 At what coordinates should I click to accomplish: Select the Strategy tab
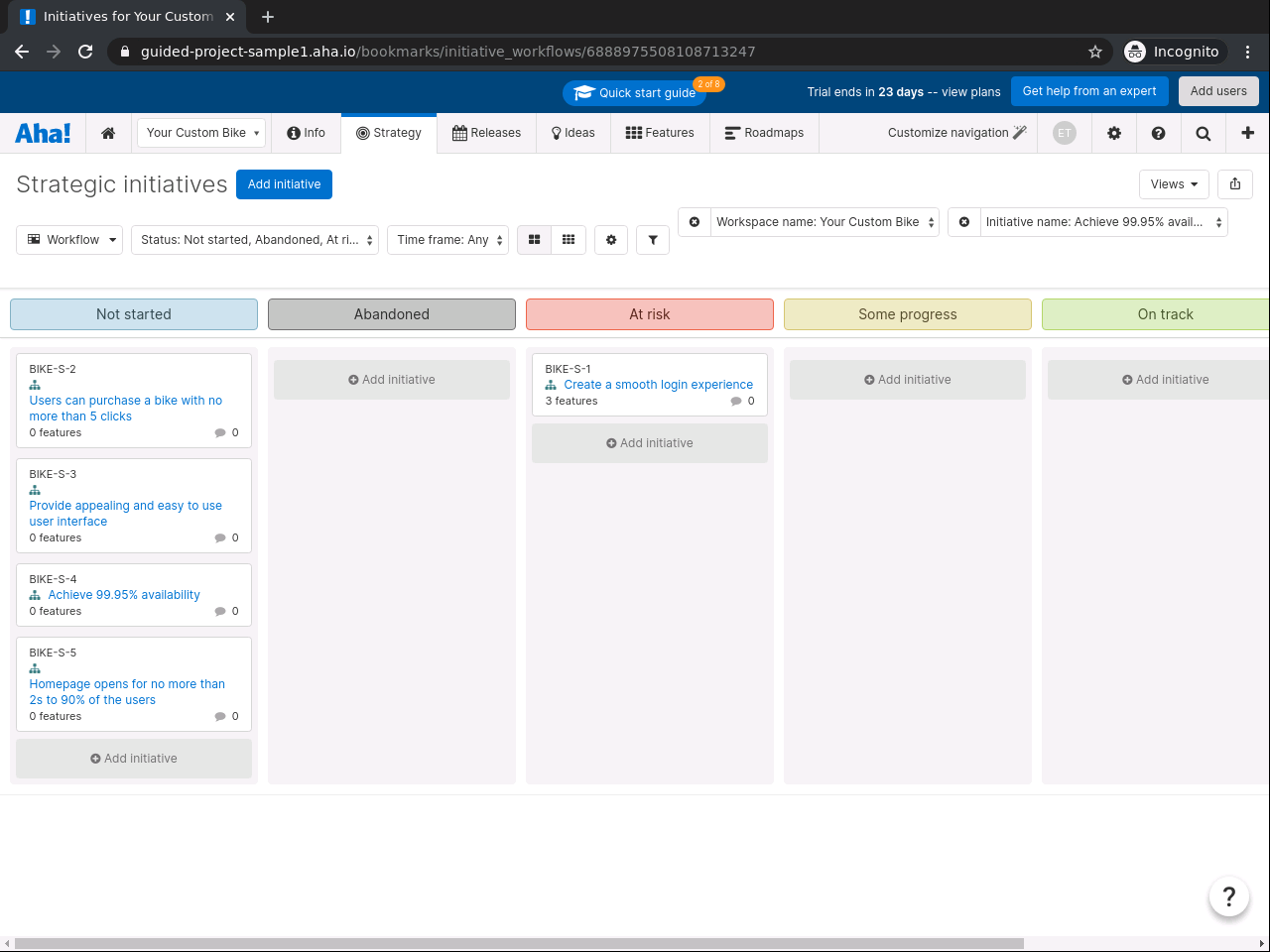(389, 133)
